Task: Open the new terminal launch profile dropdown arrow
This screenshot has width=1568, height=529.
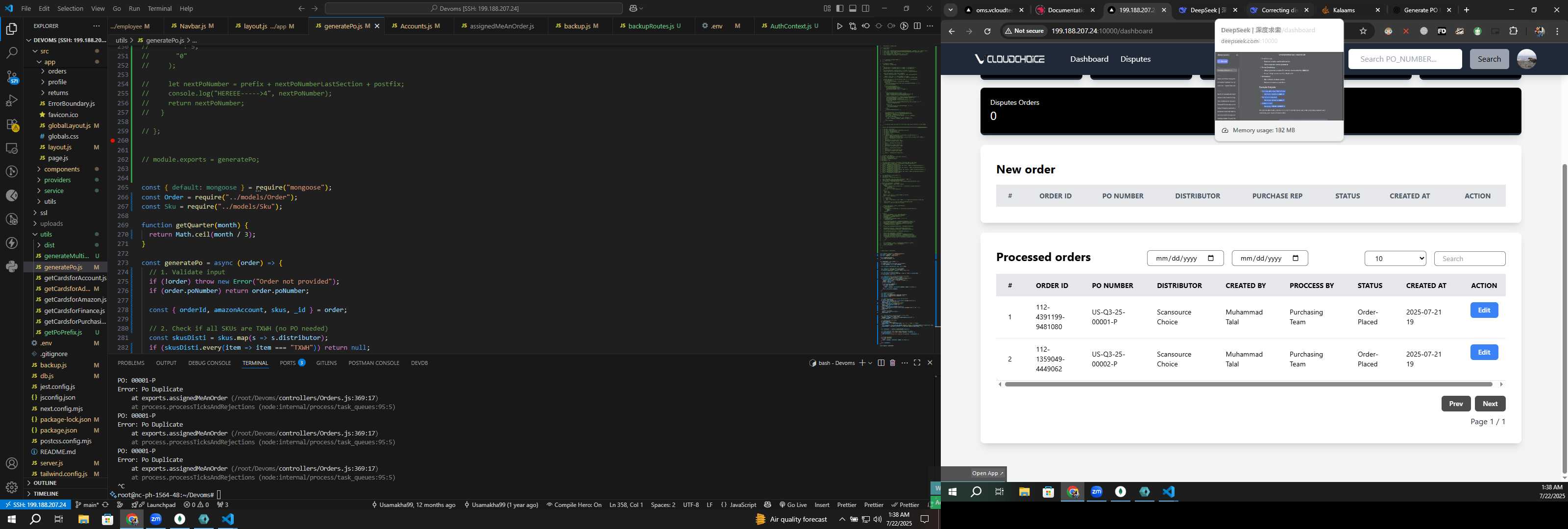Action: 870,363
